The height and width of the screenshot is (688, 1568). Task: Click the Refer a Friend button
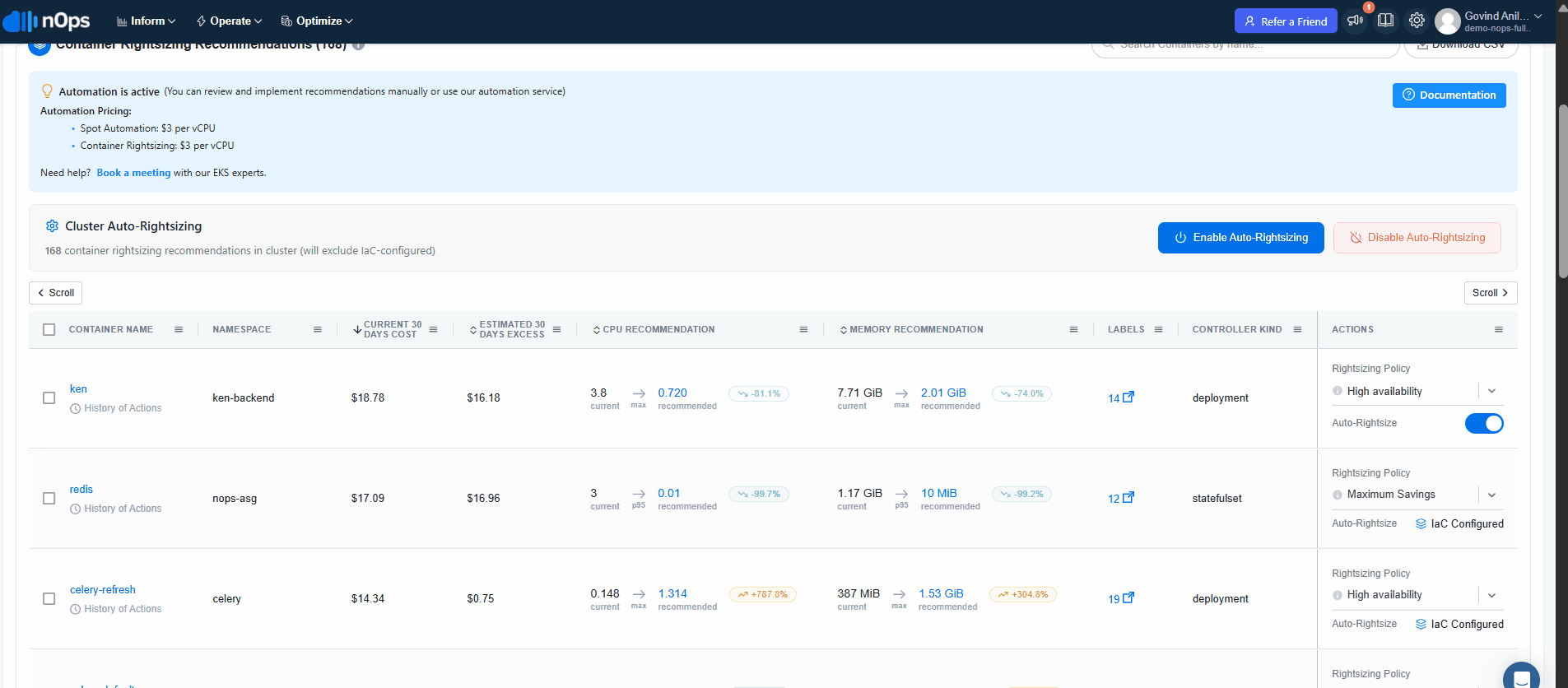coord(1286,21)
